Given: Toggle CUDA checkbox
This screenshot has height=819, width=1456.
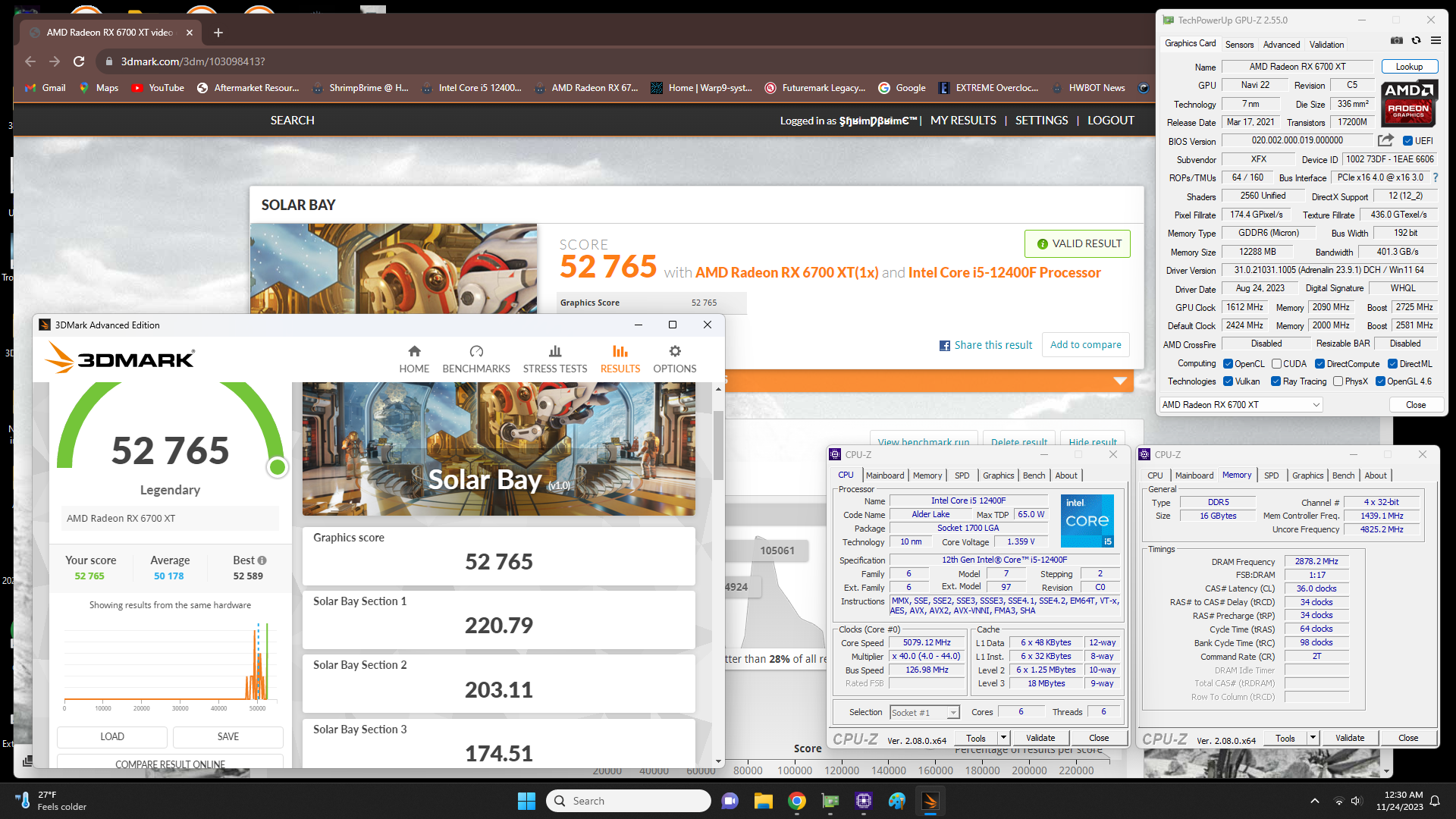Looking at the screenshot, I should 1276,364.
